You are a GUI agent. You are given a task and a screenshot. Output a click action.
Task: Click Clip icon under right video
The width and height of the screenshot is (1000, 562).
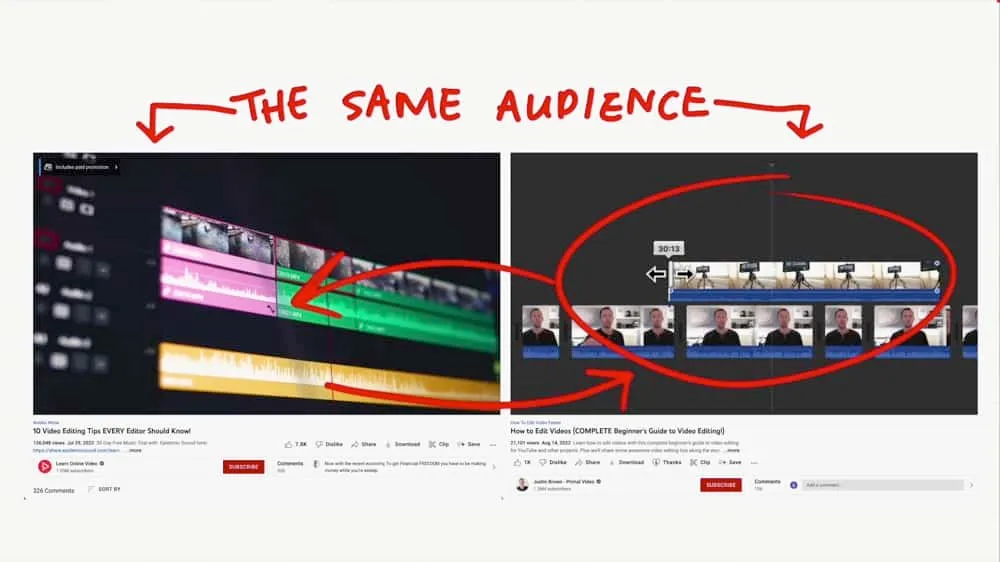pyautogui.click(x=700, y=463)
